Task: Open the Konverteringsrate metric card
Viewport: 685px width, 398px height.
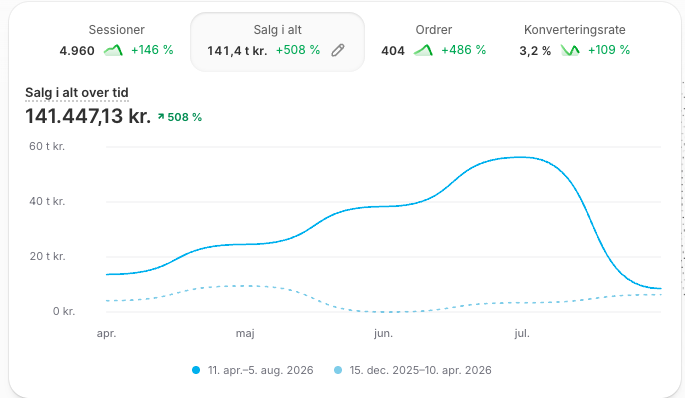Action: (574, 42)
